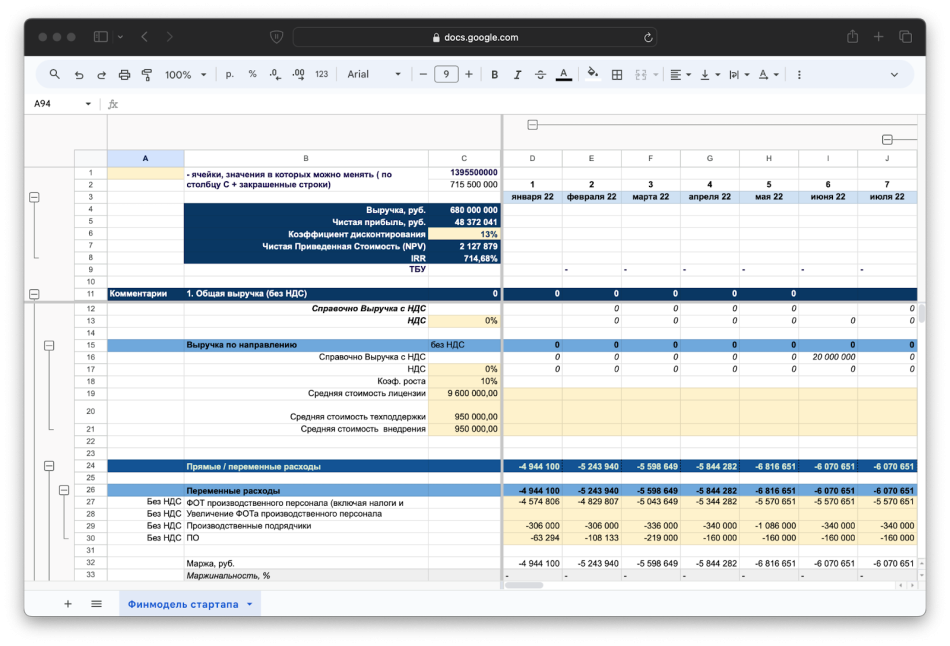Open the three-dot more options menu
950x646 pixels.
point(799,75)
